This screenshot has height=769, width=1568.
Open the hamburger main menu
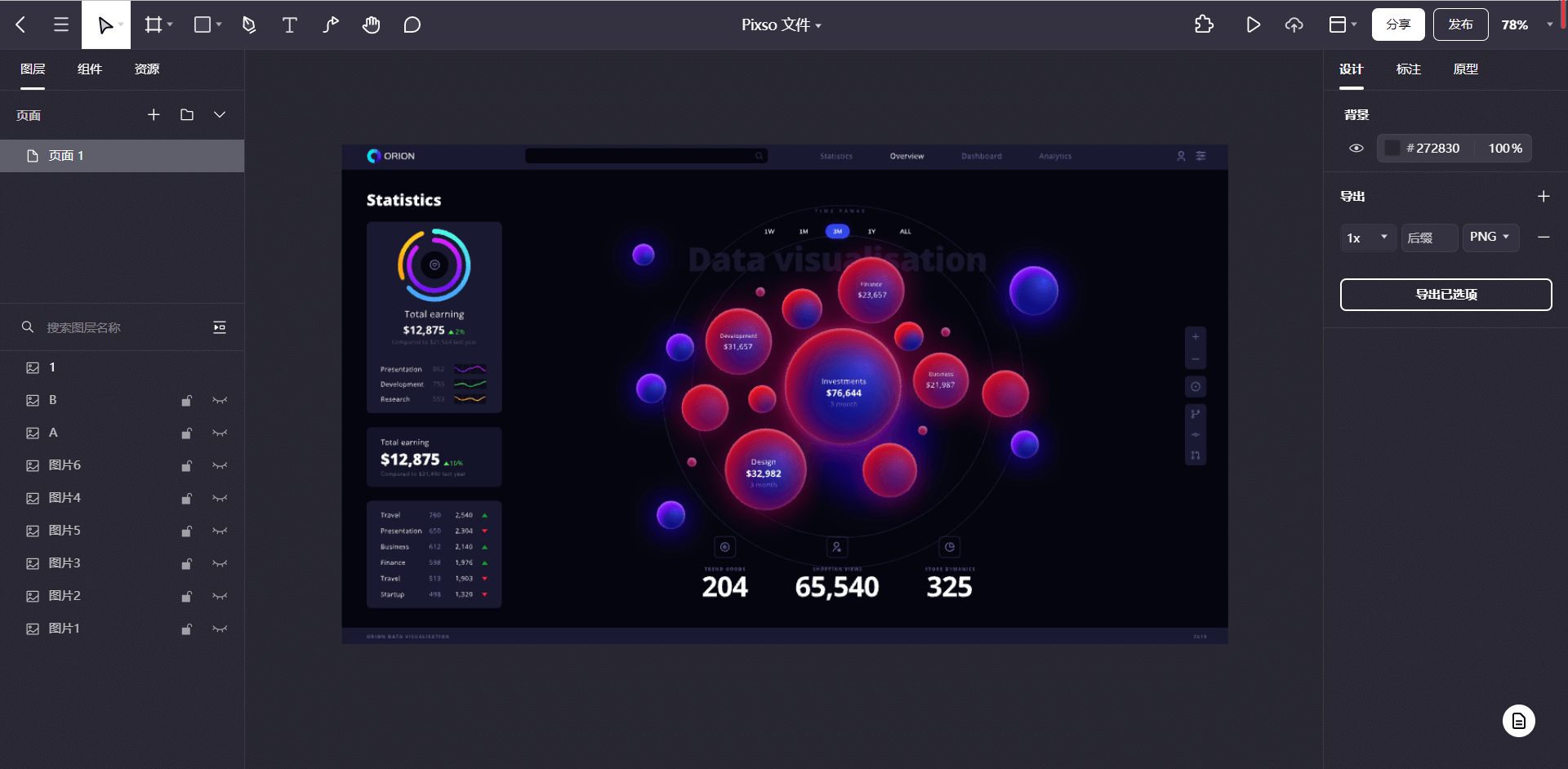click(61, 25)
